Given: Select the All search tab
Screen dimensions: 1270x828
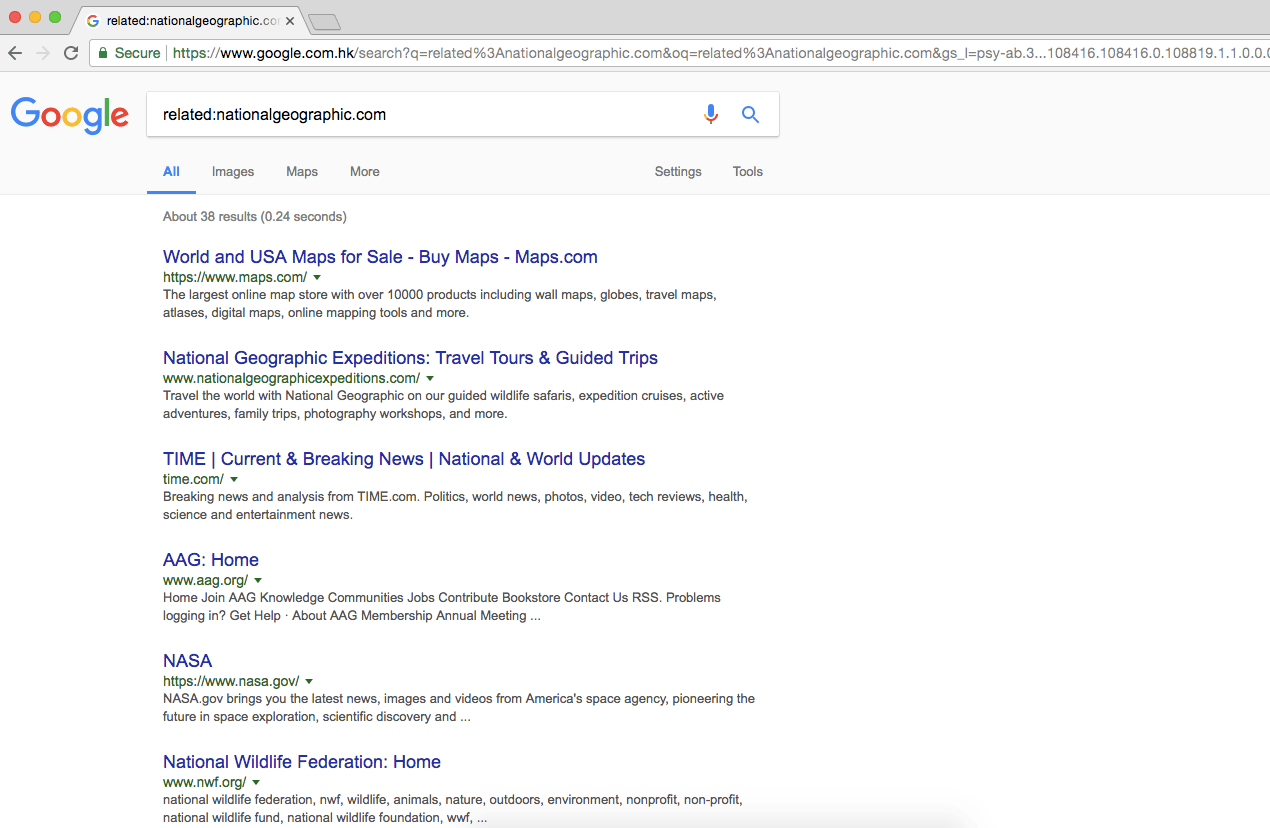Looking at the screenshot, I should coord(172,172).
